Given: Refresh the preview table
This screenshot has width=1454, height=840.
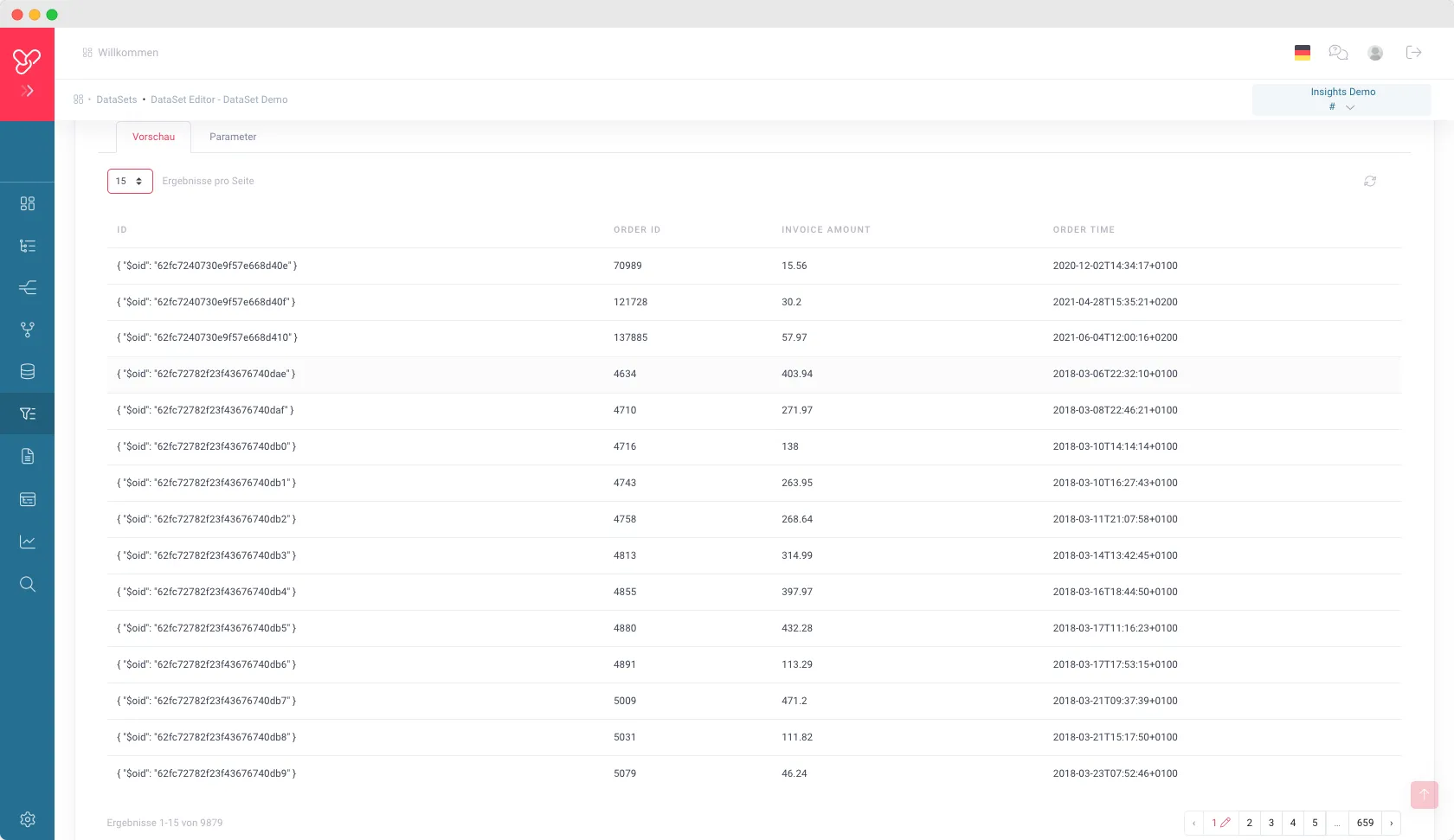Looking at the screenshot, I should [x=1370, y=181].
